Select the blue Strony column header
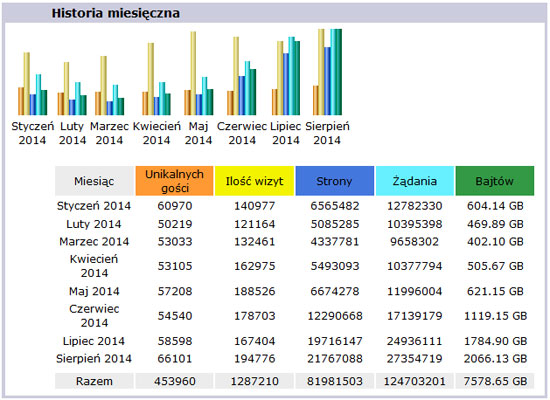 [x=335, y=181]
